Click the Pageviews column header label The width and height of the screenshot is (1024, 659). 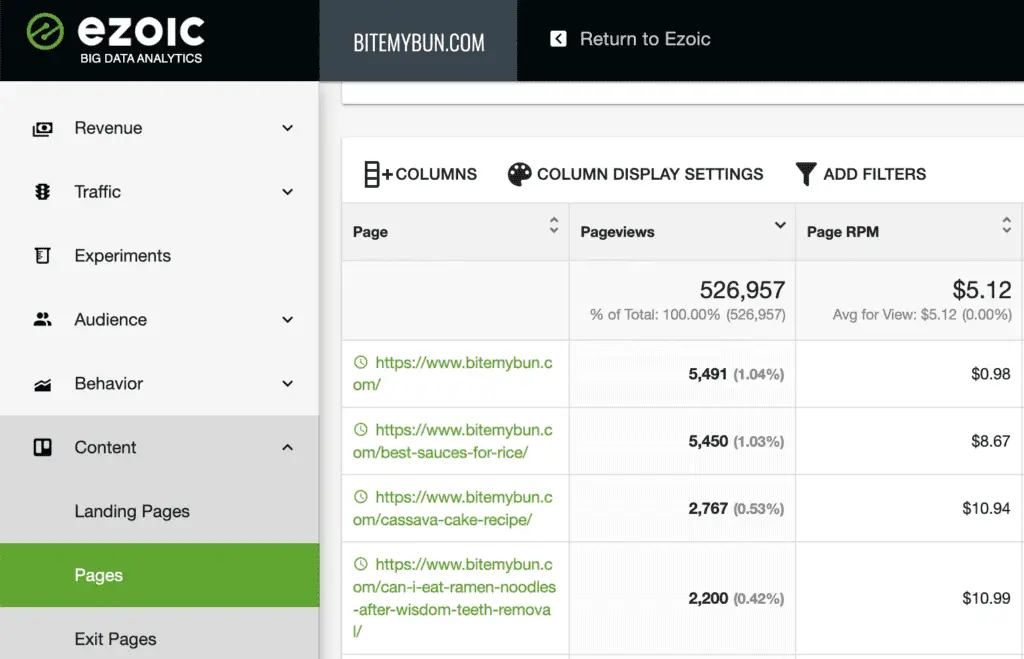point(617,232)
